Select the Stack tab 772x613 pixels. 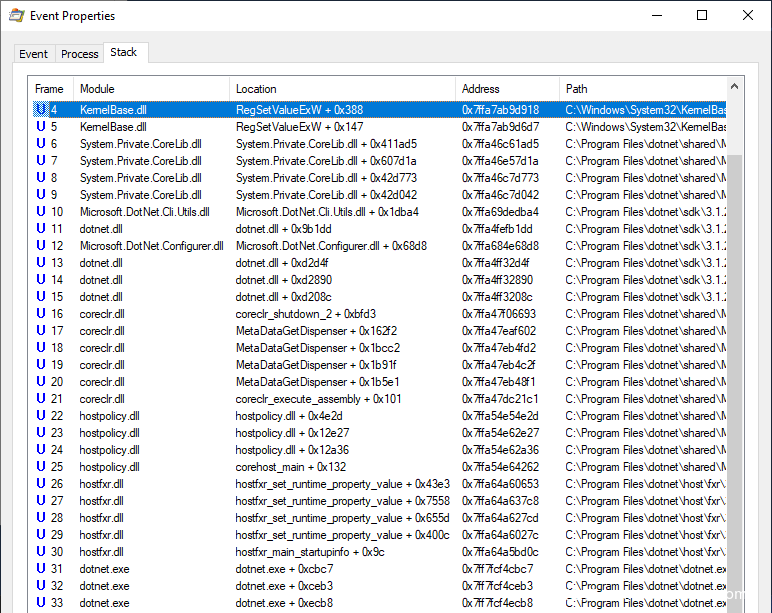tap(124, 52)
